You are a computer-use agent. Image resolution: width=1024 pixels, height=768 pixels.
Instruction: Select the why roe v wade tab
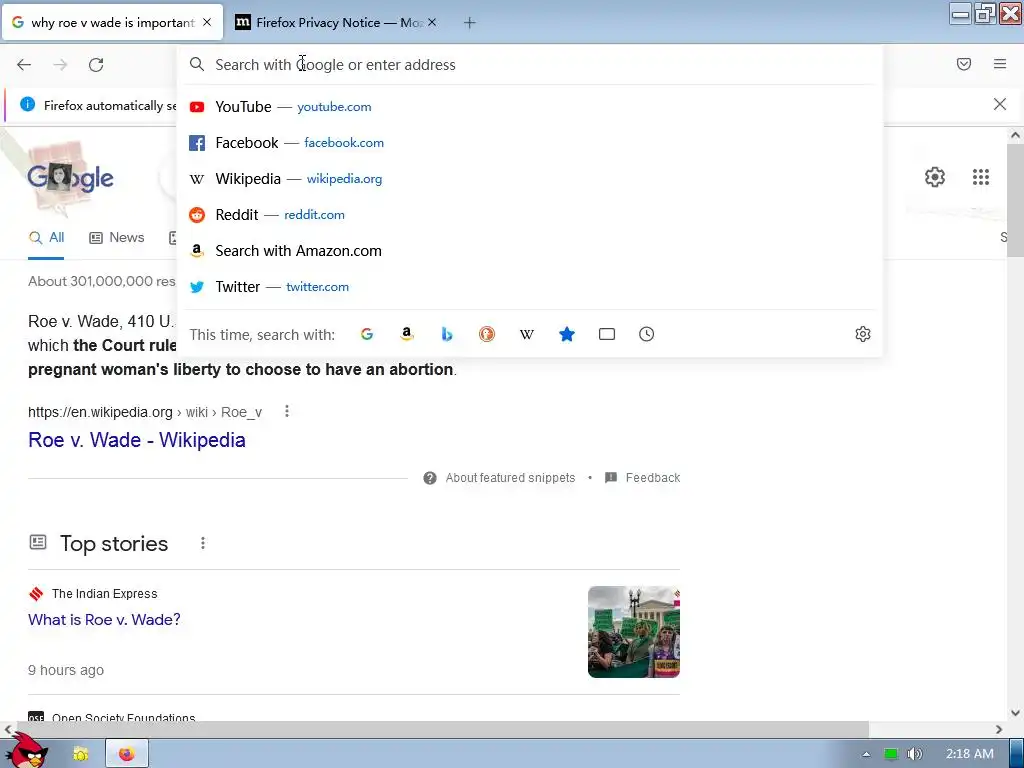(x=112, y=23)
